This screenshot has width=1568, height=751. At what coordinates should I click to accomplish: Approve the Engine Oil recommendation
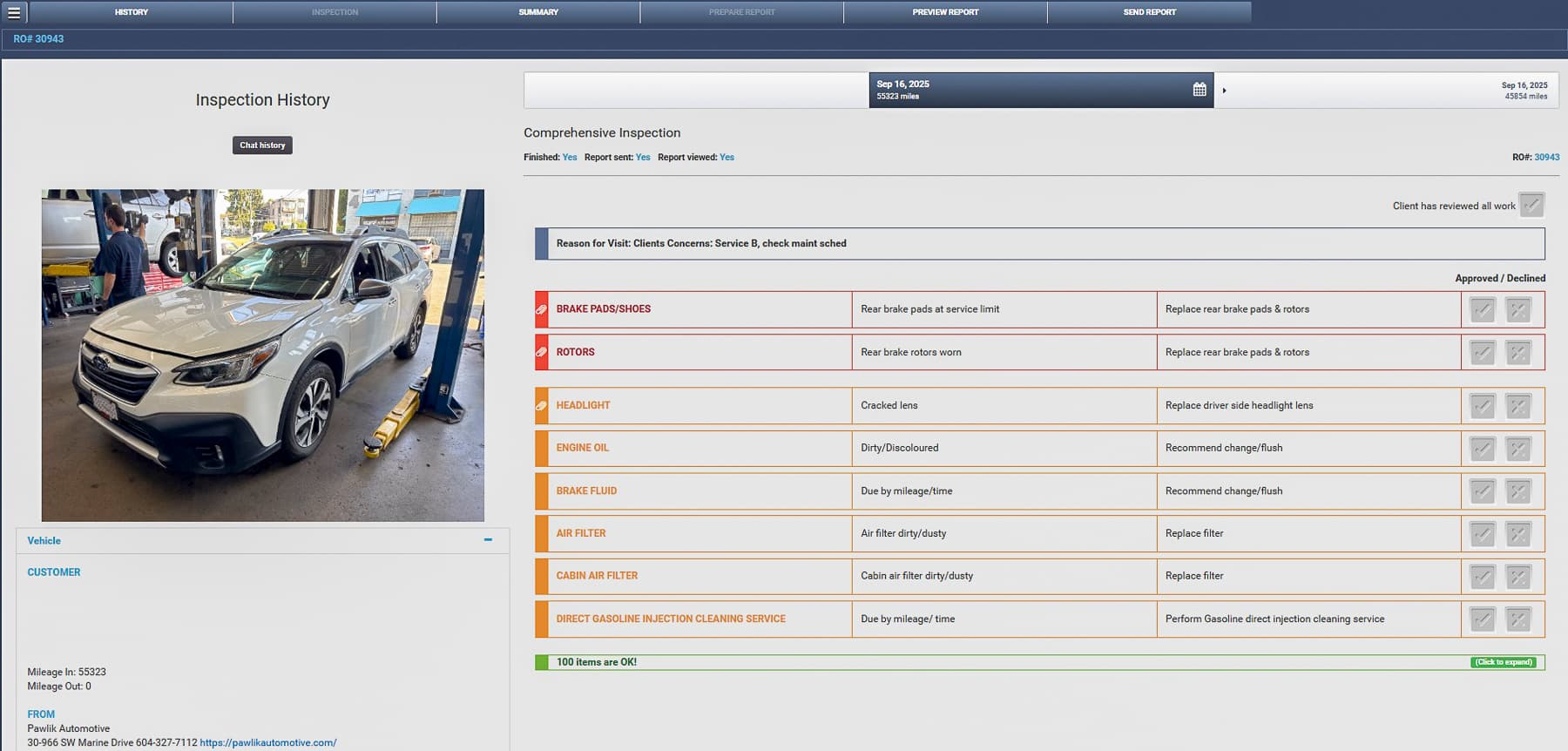click(x=1482, y=449)
